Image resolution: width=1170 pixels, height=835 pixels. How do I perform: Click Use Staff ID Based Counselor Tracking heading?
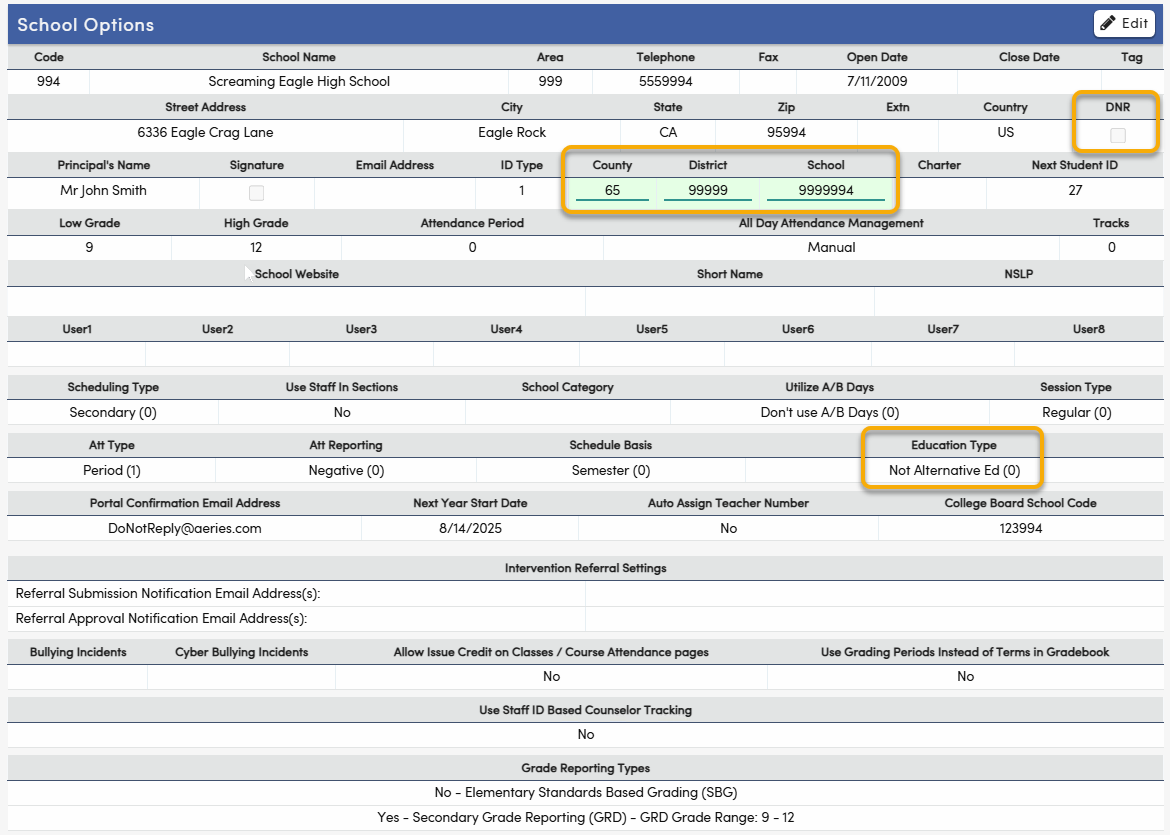(586, 710)
